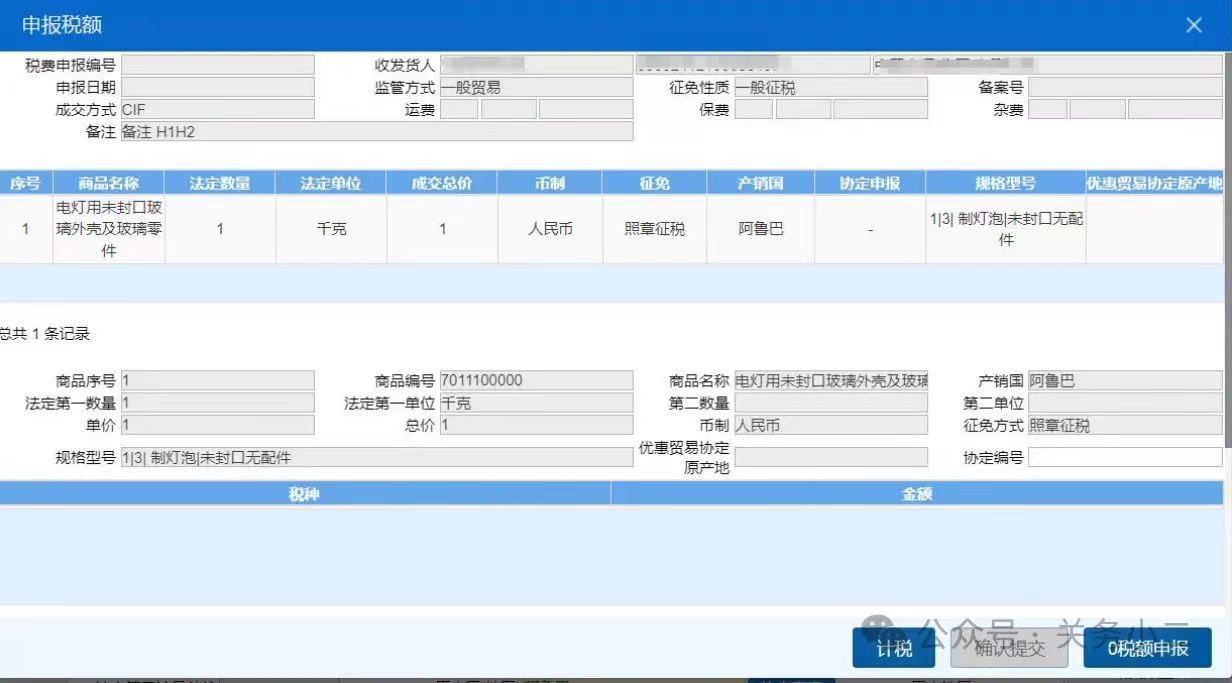Screen dimensions: 1232x683
Task: Click the 协定申报 column header
Action: pyautogui.click(x=870, y=183)
